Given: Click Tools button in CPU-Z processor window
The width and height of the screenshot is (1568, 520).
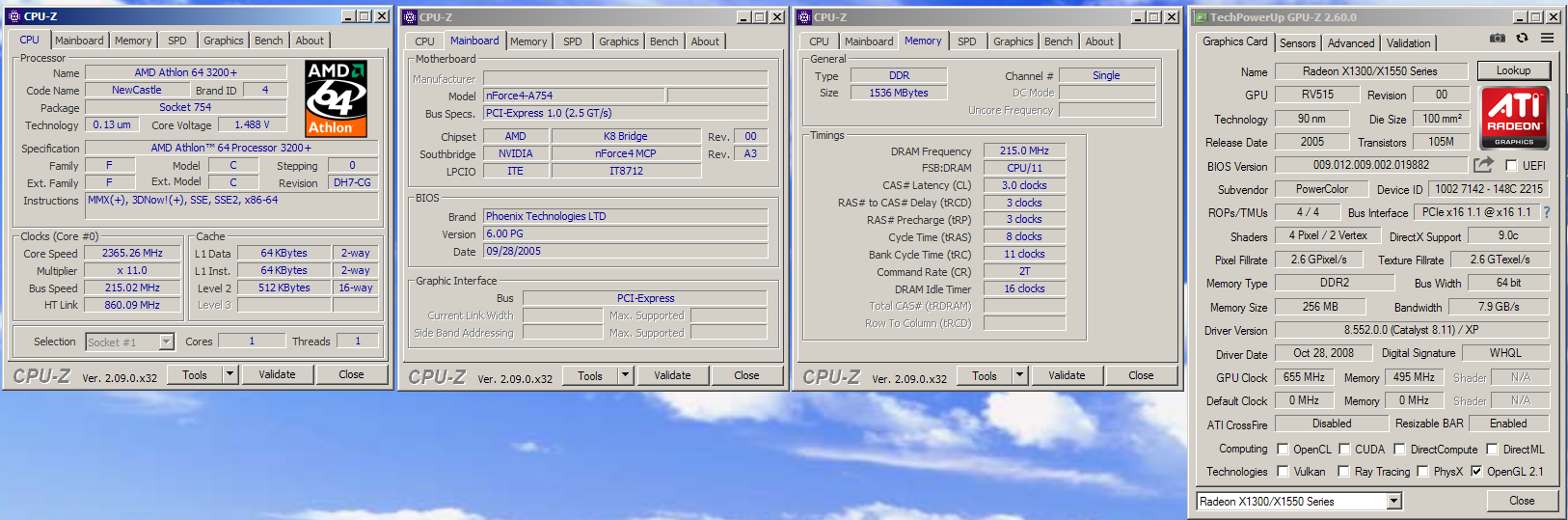Looking at the screenshot, I should click(x=195, y=374).
